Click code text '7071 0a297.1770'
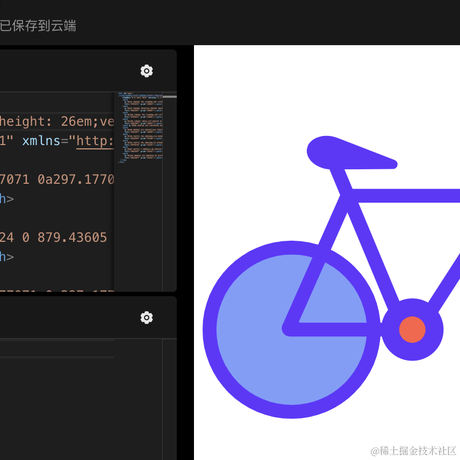Viewport: 460px width, 460px height. point(57,179)
